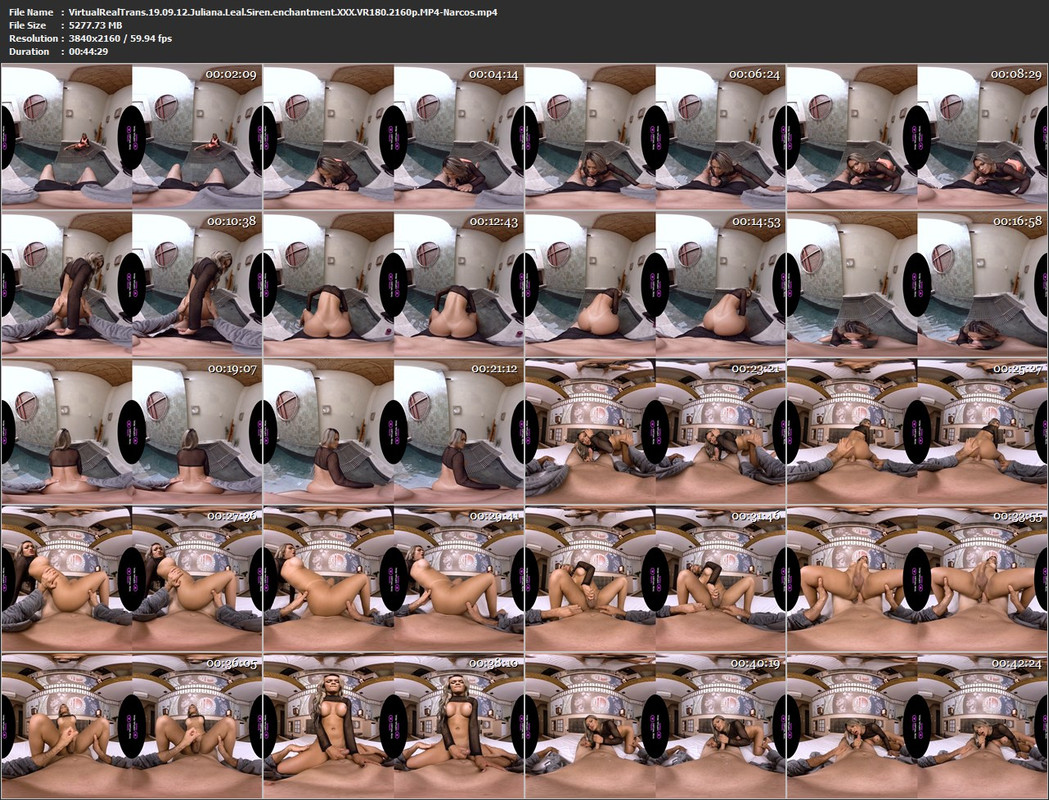This screenshot has height=800, width=1049.
Task: Pick the frame stamped 00:19:07
Action: [131, 431]
